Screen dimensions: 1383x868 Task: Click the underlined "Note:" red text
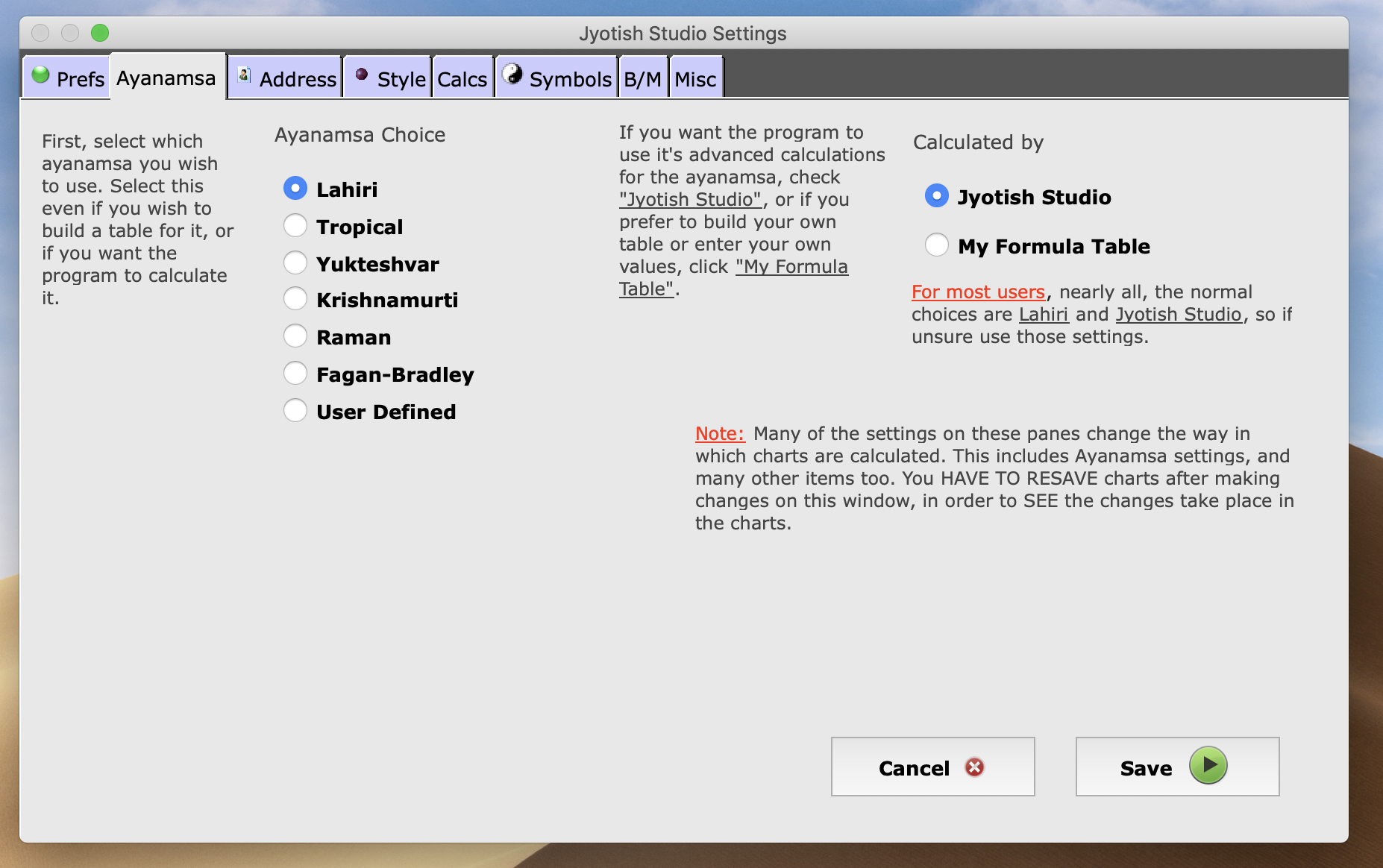(720, 434)
